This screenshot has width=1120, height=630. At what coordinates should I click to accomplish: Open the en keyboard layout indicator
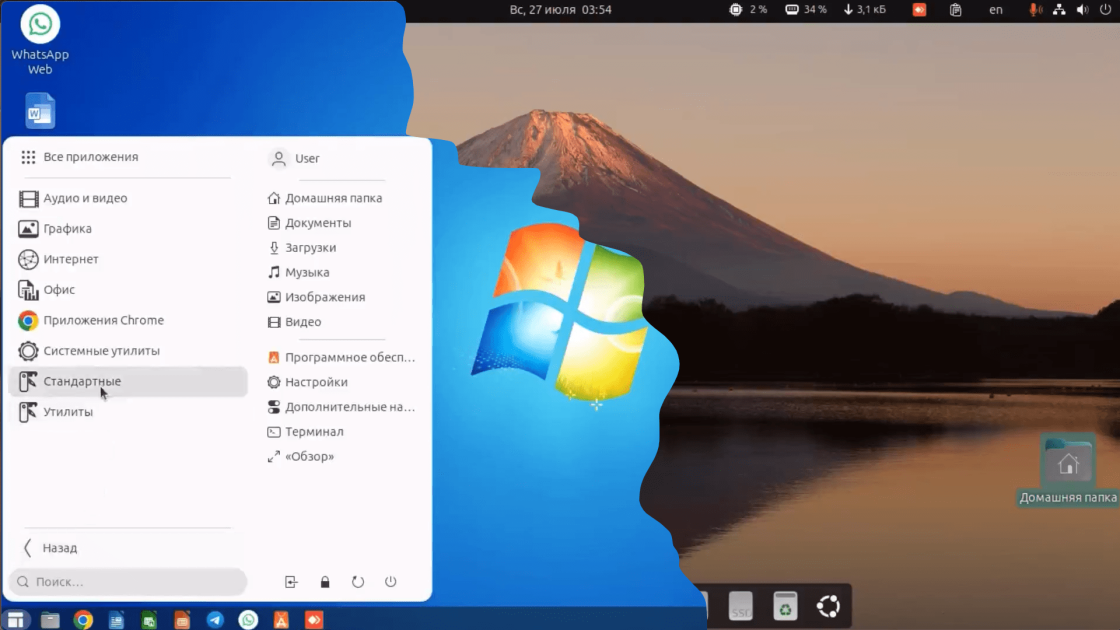(x=996, y=9)
